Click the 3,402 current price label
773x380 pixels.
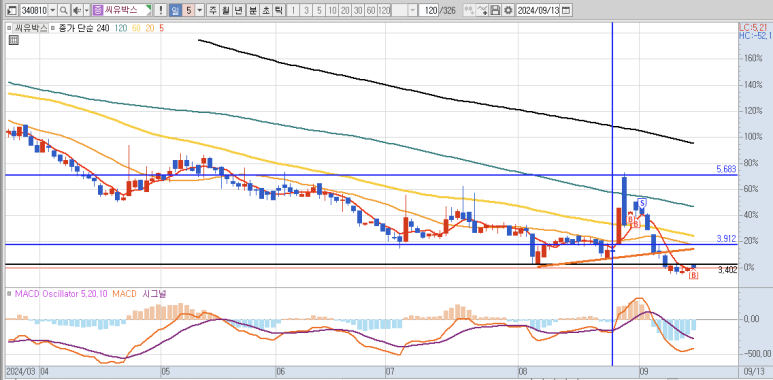(x=728, y=270)
